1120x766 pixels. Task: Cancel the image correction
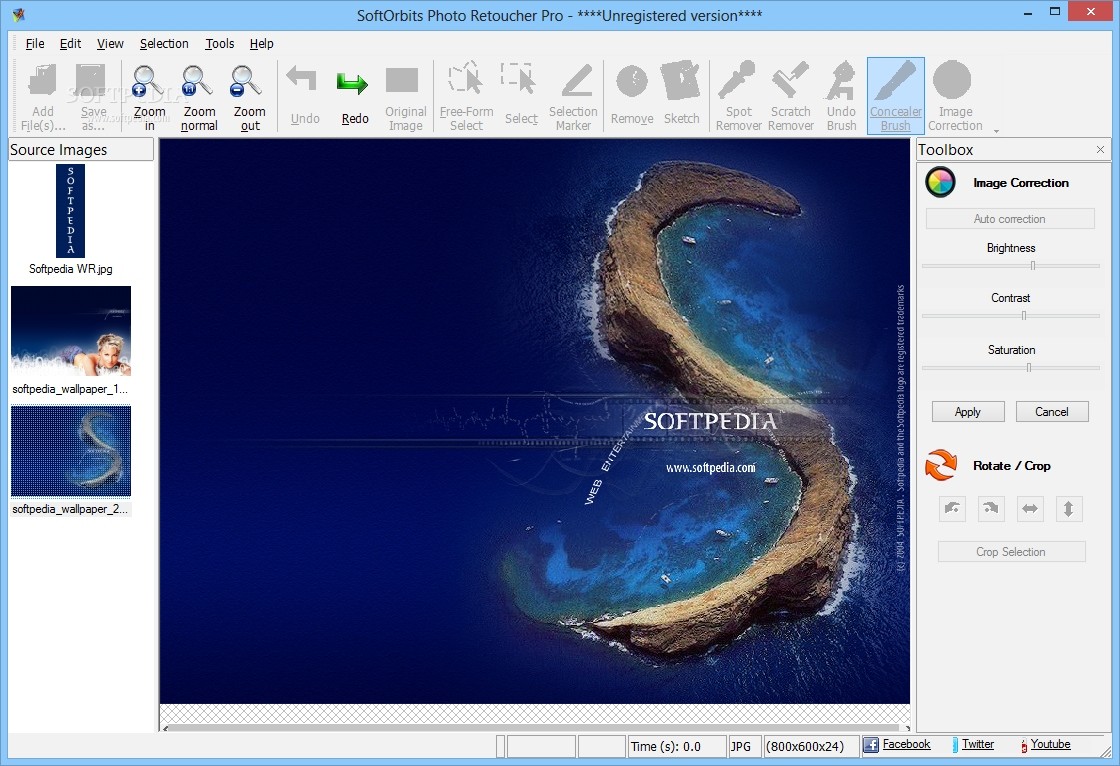tap(1052, 412)
